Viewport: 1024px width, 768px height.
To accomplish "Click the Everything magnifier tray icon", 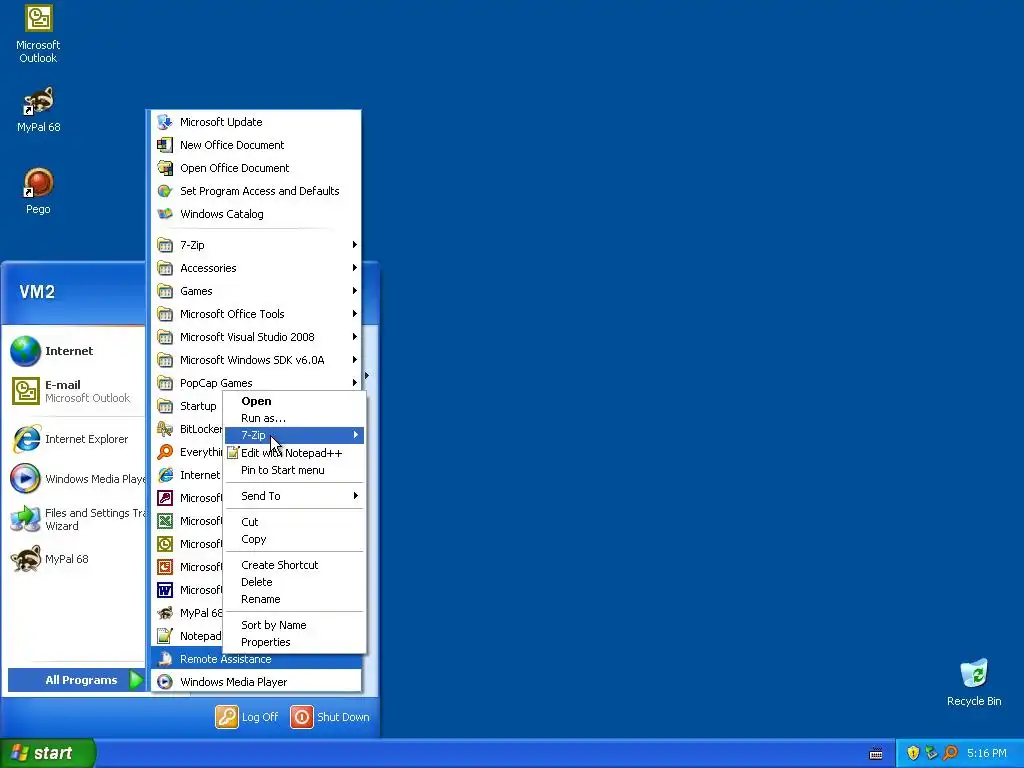I will point(950,753).
